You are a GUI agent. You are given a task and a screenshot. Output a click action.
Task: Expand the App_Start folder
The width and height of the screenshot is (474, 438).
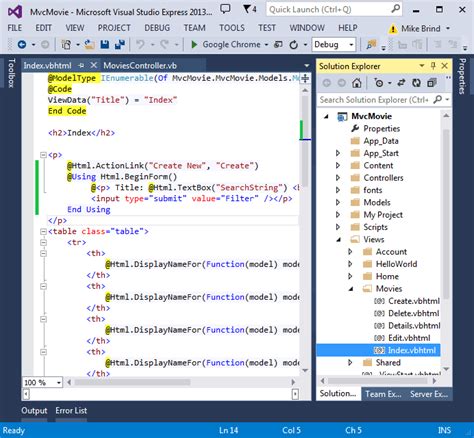coord(338,153)
